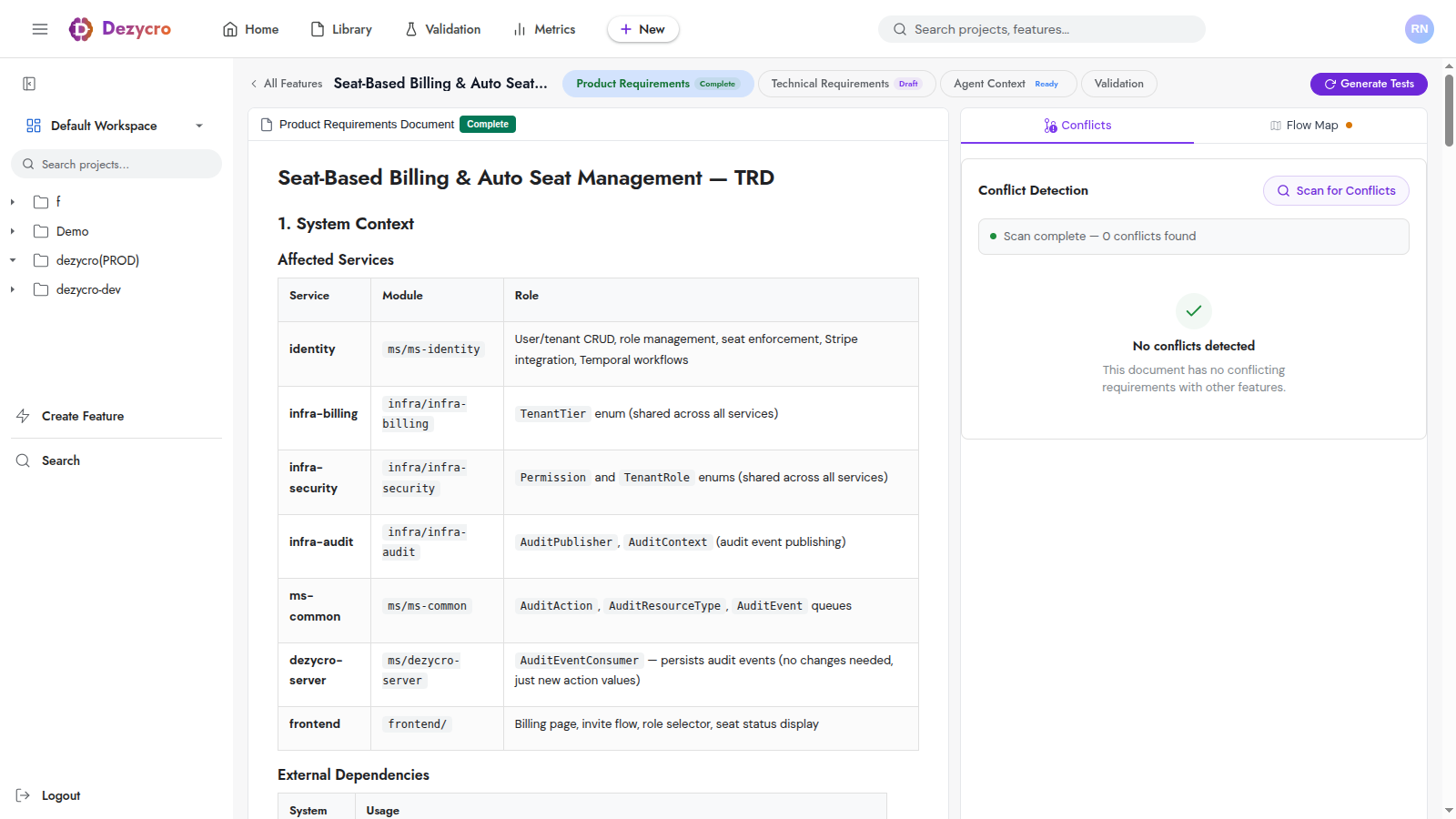Screen dimensions: 1456x819
Task: Go back to All Features
Action: [x=286, y=84]
